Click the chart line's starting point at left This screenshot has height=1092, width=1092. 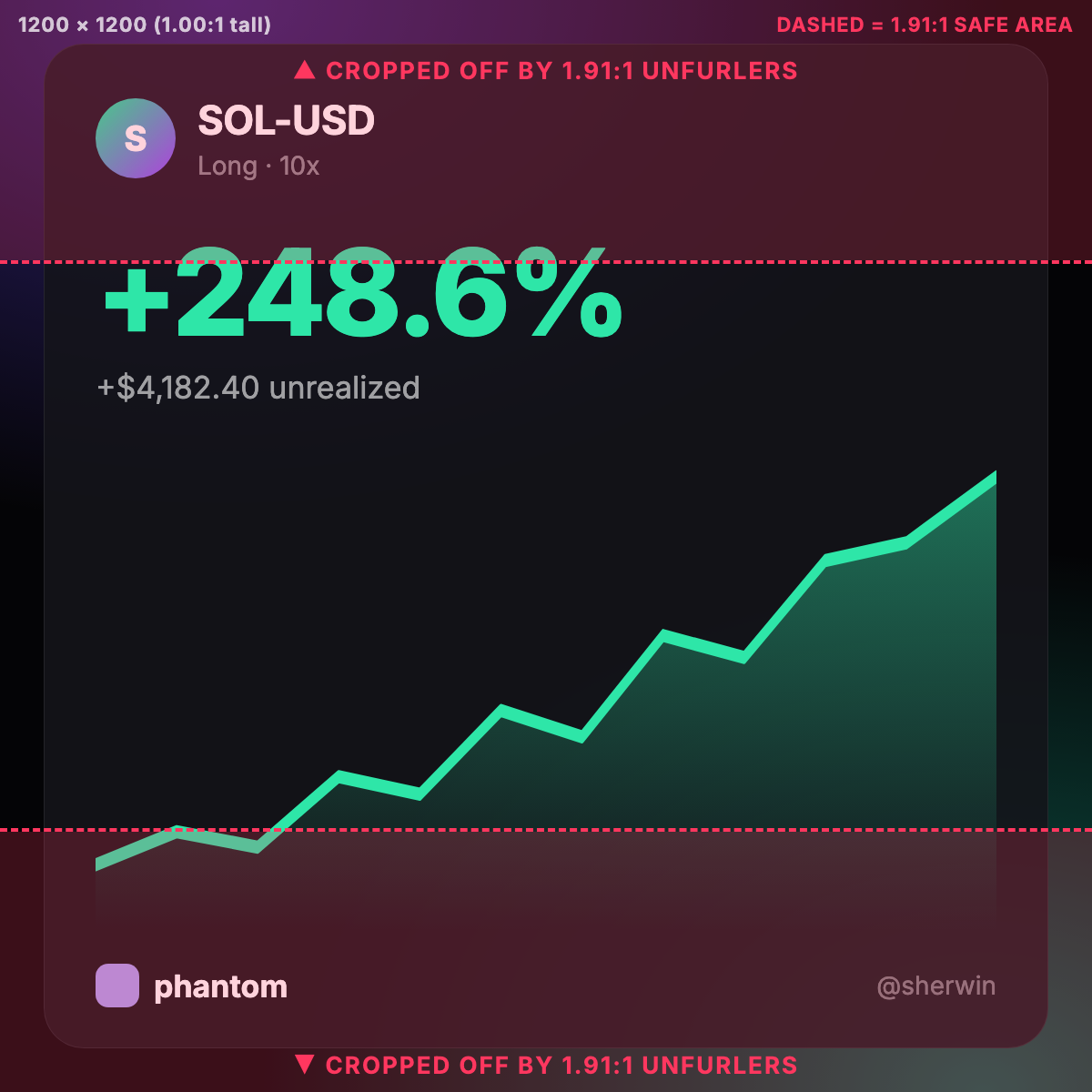[x=98, y=864]
